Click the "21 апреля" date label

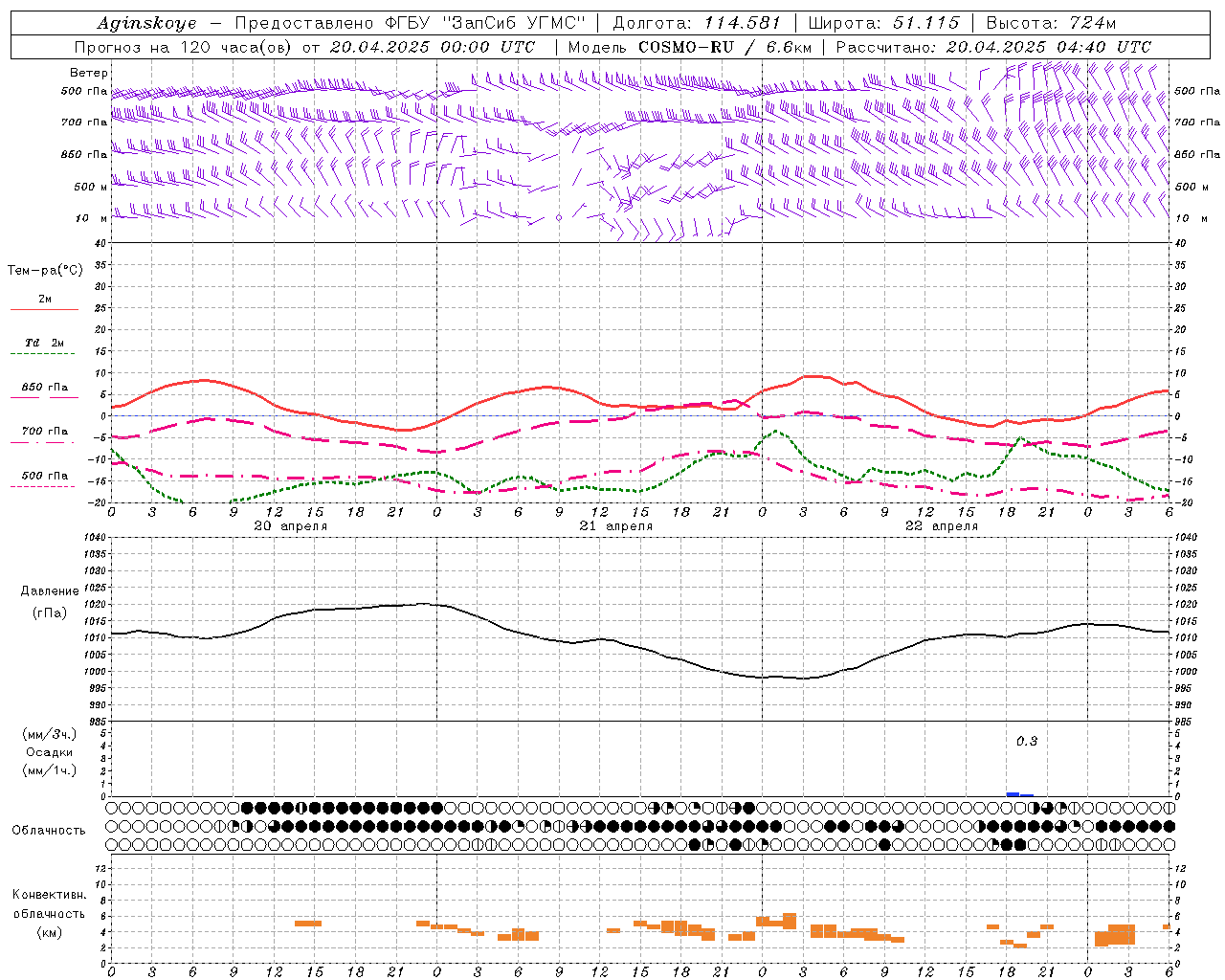[x=615, y=526]
